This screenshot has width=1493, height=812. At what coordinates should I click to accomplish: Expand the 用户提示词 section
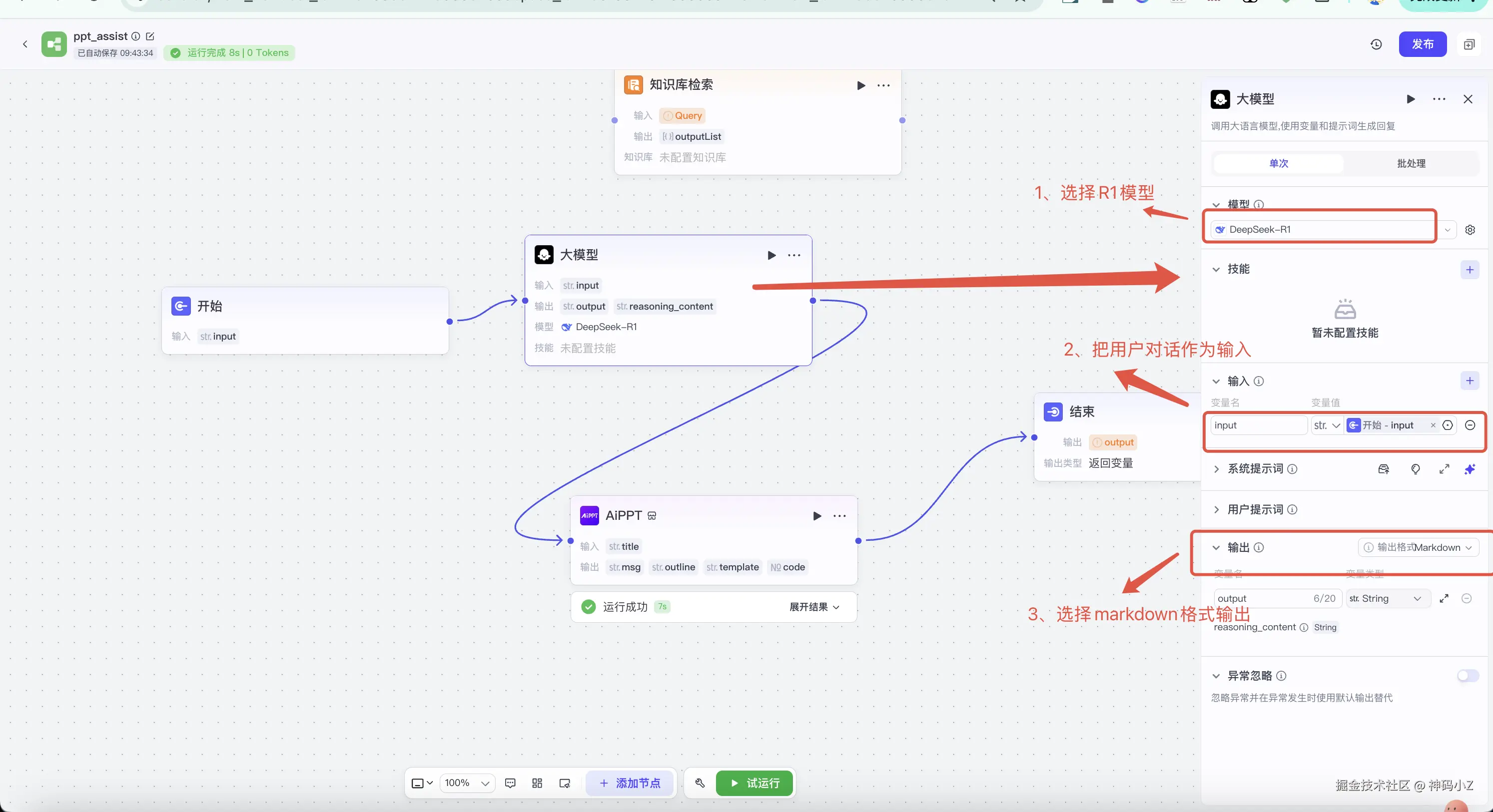click(x=1254, y=509)
